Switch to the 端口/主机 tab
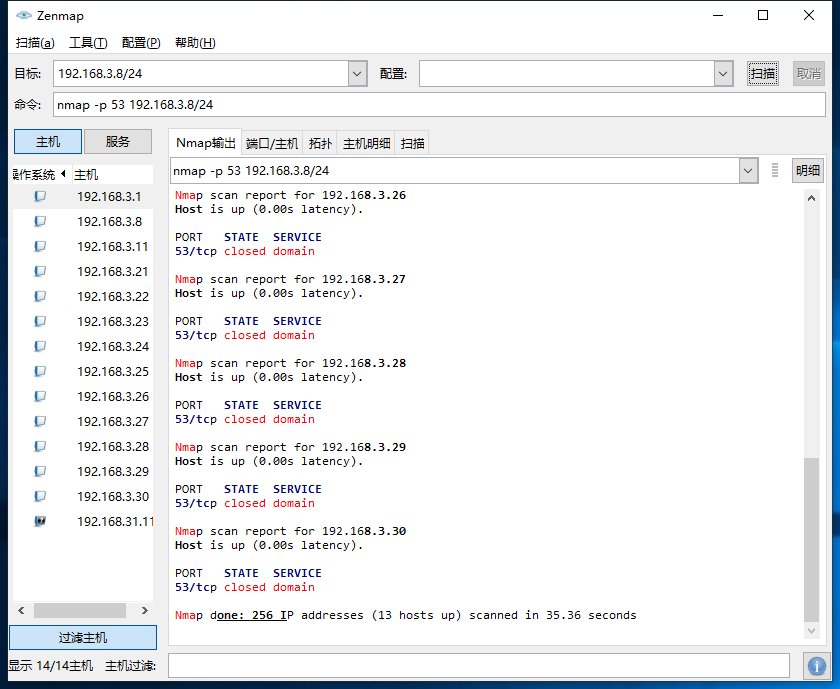The image size is (840, 689). click(272, 144)
